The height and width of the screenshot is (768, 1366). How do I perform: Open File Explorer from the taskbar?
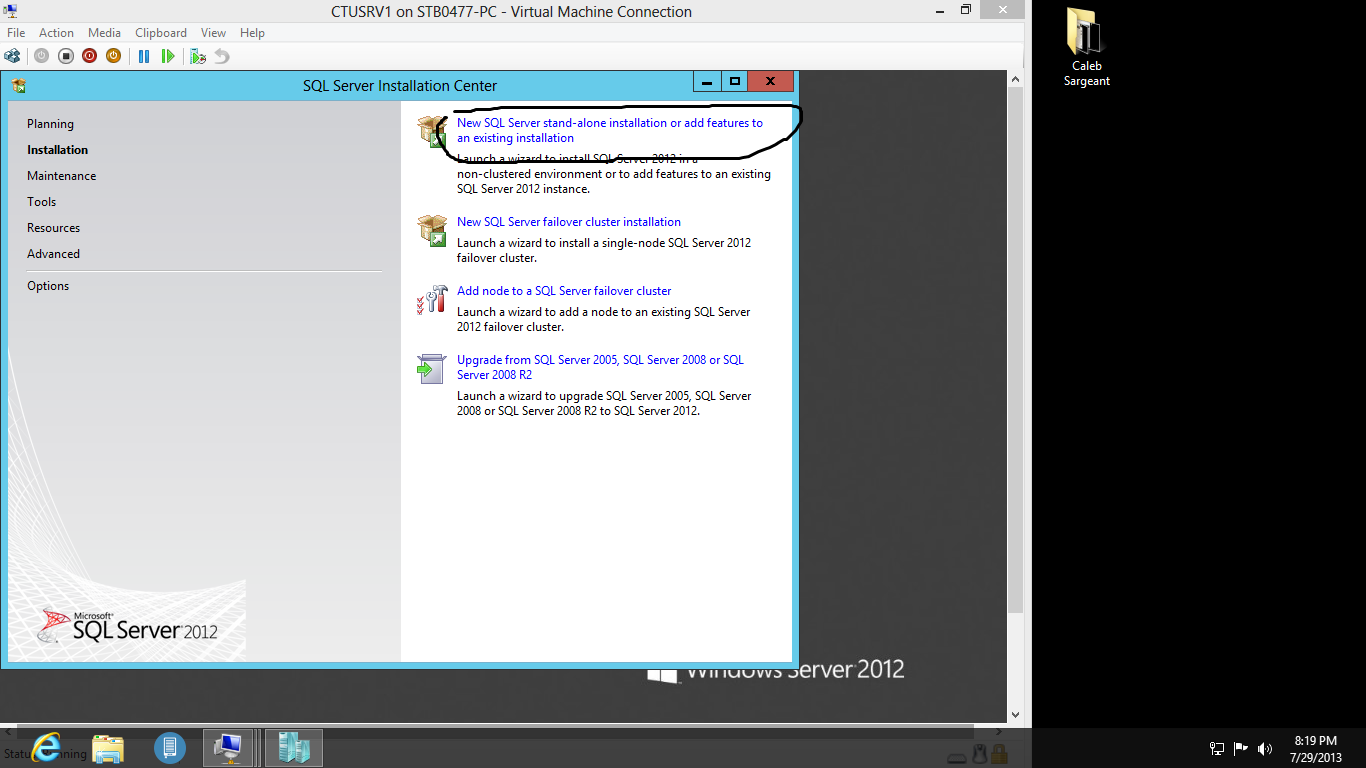(108, 747)
